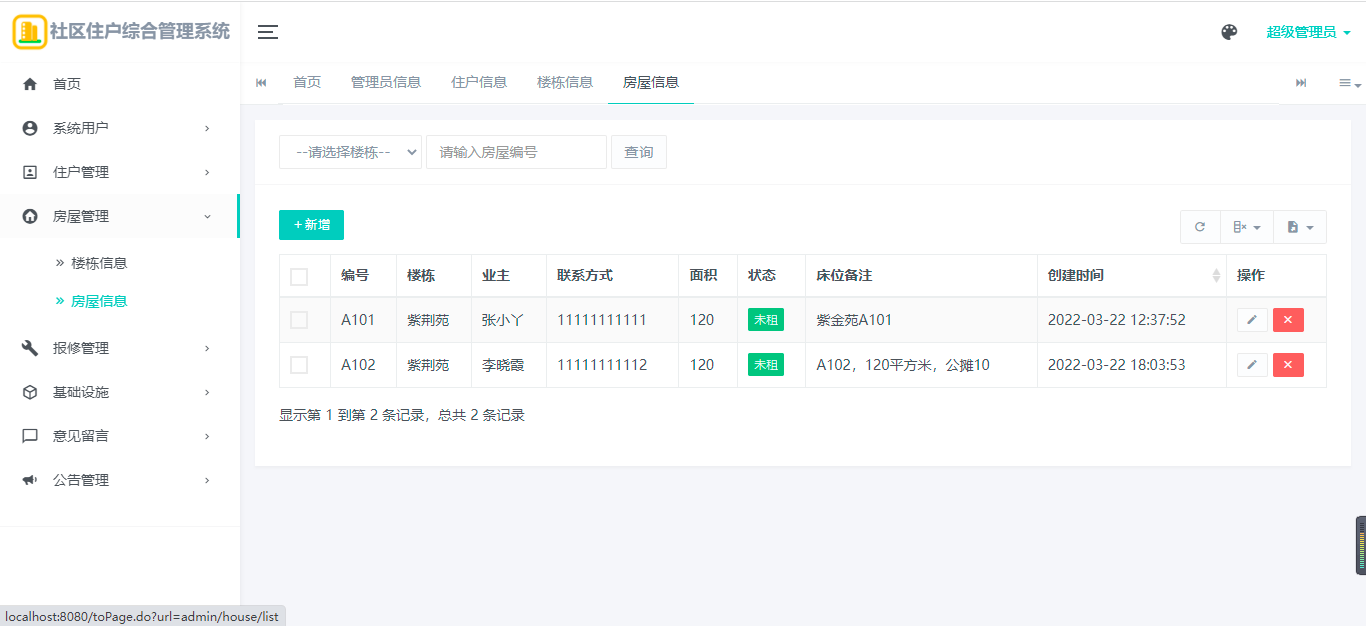Expand the 报修管理 menu
1366x626 pixels.
(x=120, y=348)
